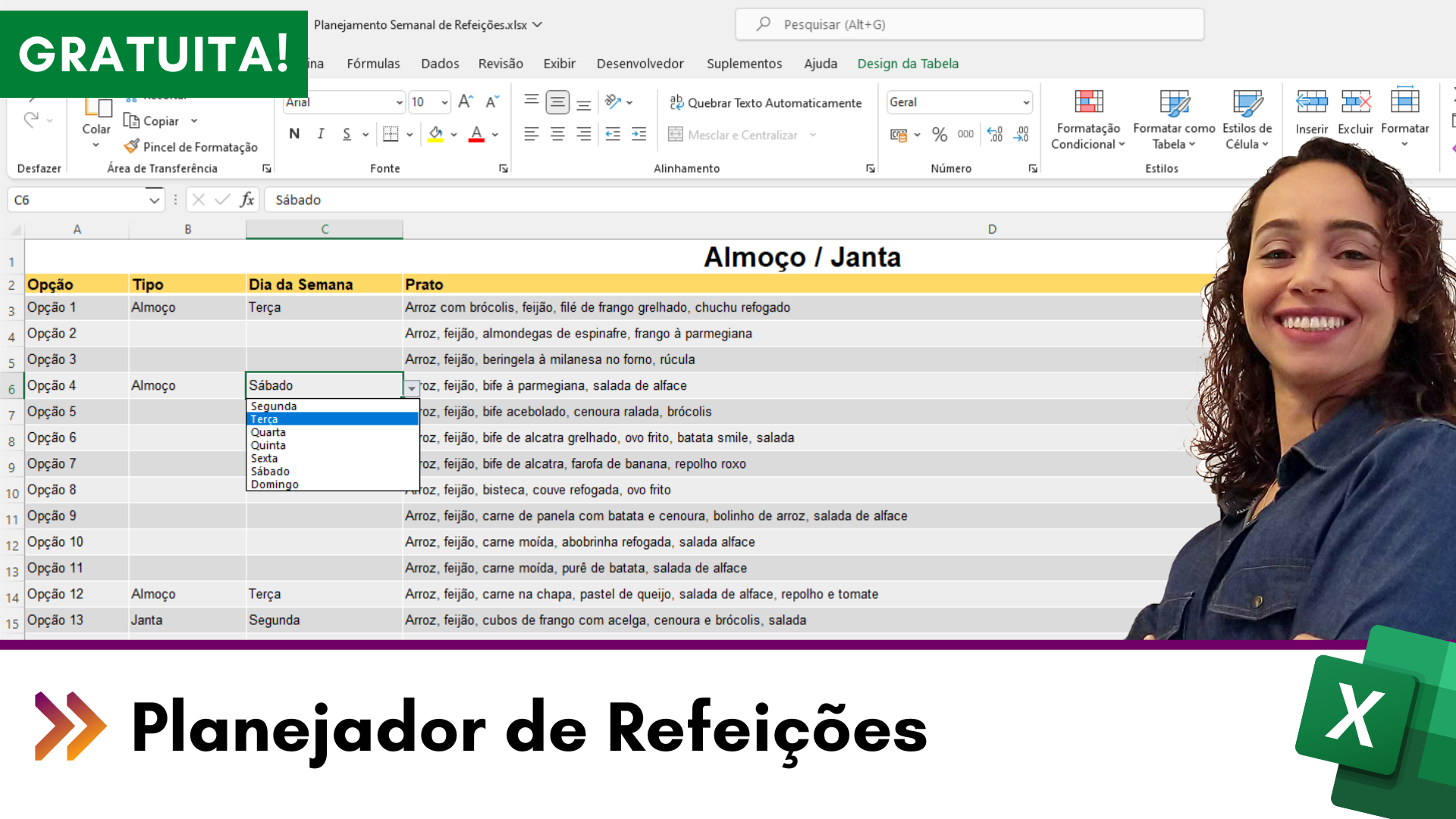
Task: Enable Quebrar Texto Automaticamente
Action: [x=765, y=102]
